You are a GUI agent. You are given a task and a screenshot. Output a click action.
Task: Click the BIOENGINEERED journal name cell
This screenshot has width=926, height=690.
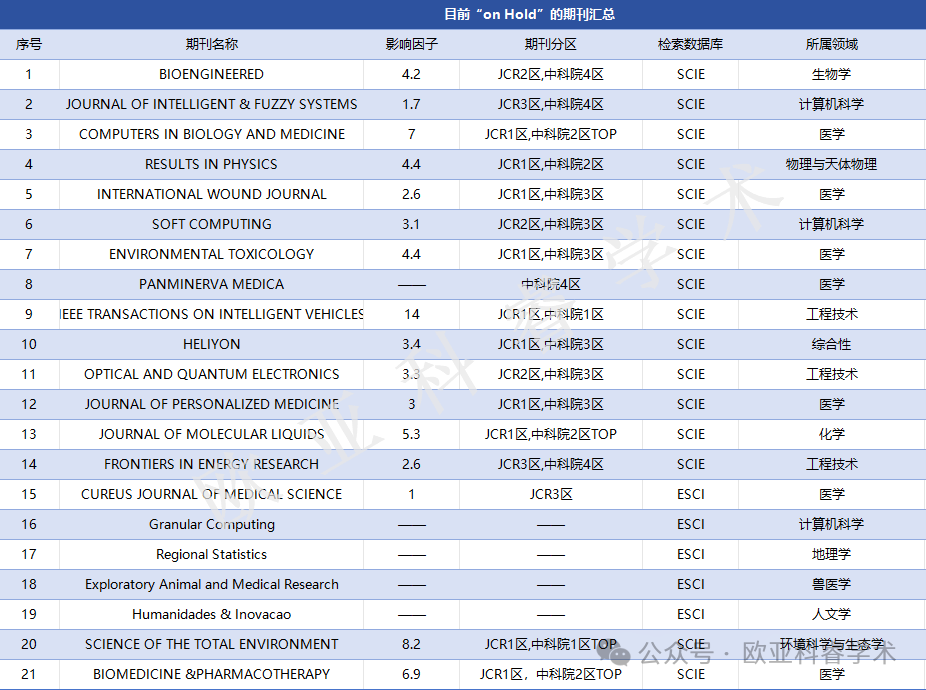coord(211,74)
